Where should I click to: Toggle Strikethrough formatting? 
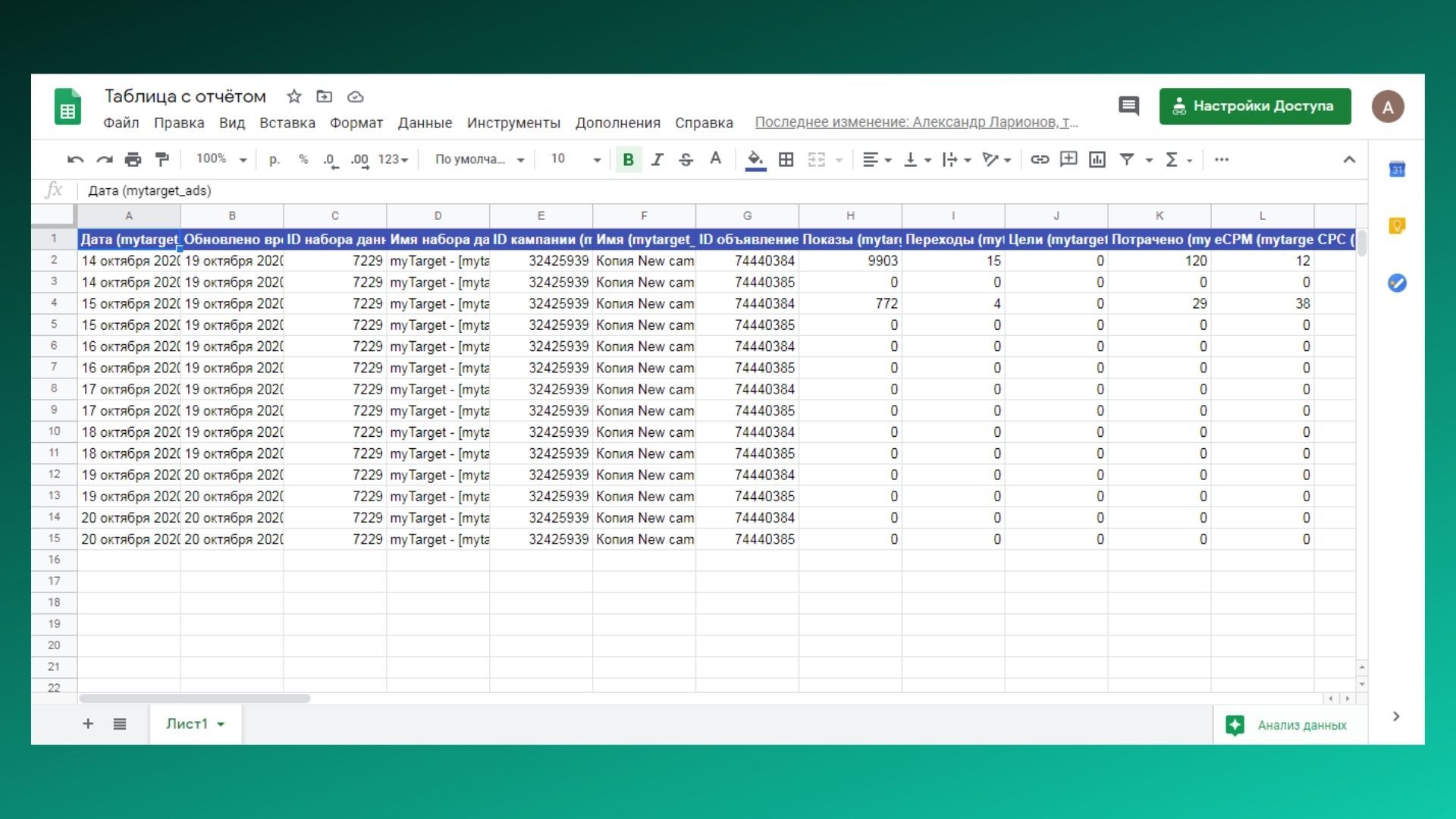pyautogui.click(x=686, y=159)
